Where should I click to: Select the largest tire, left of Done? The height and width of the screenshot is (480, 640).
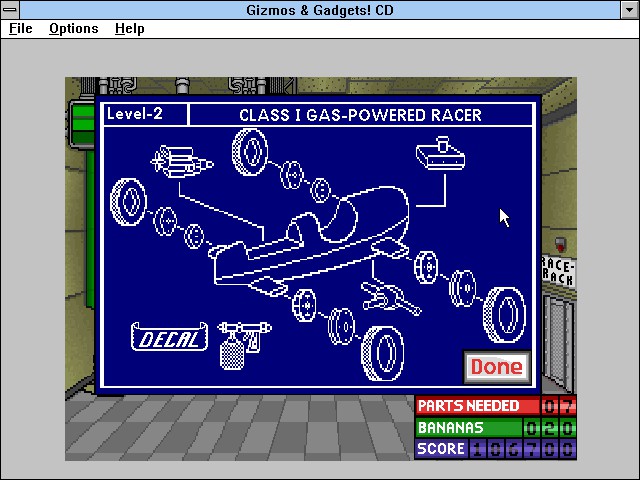coord(383,353)
